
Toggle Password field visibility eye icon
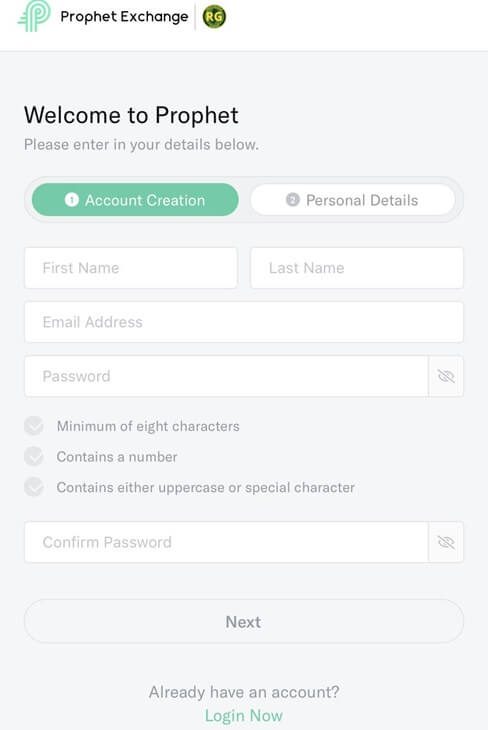(446, 376)
